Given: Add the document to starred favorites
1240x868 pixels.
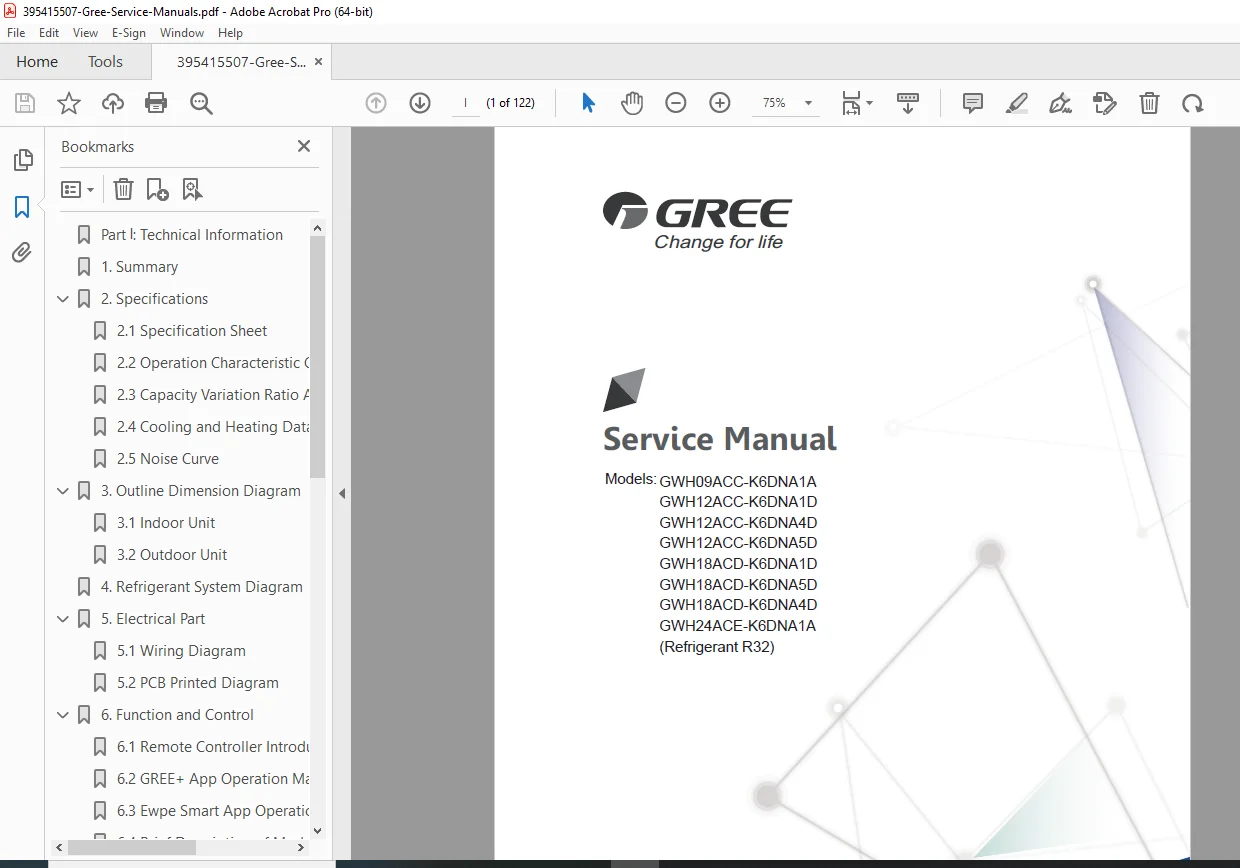Looking at the screenshot, I should [x=69, y=103].
